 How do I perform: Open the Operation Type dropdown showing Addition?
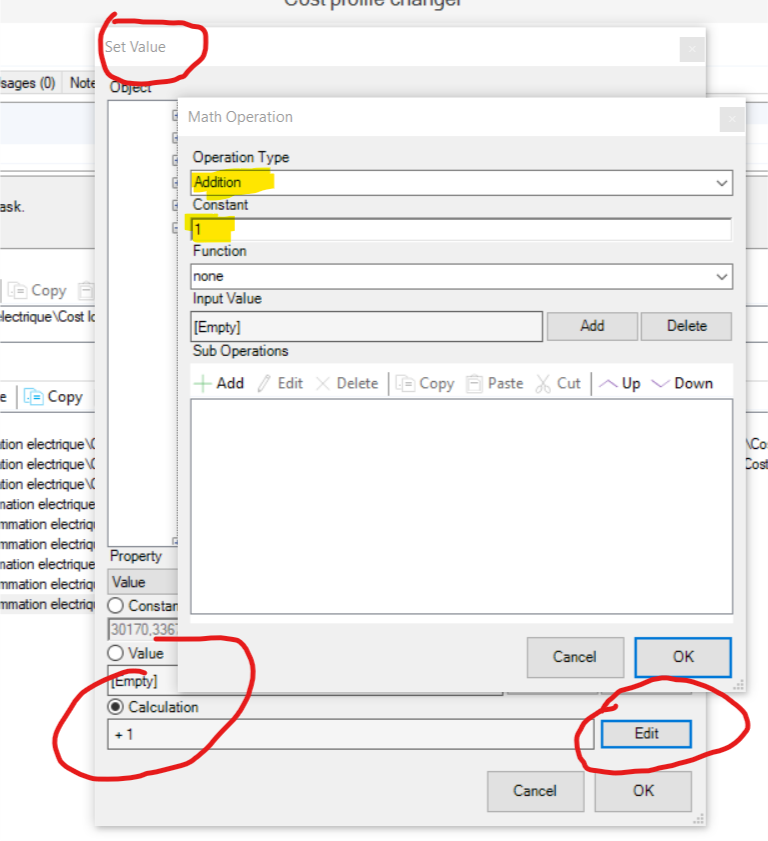click(x=461, y=183)
